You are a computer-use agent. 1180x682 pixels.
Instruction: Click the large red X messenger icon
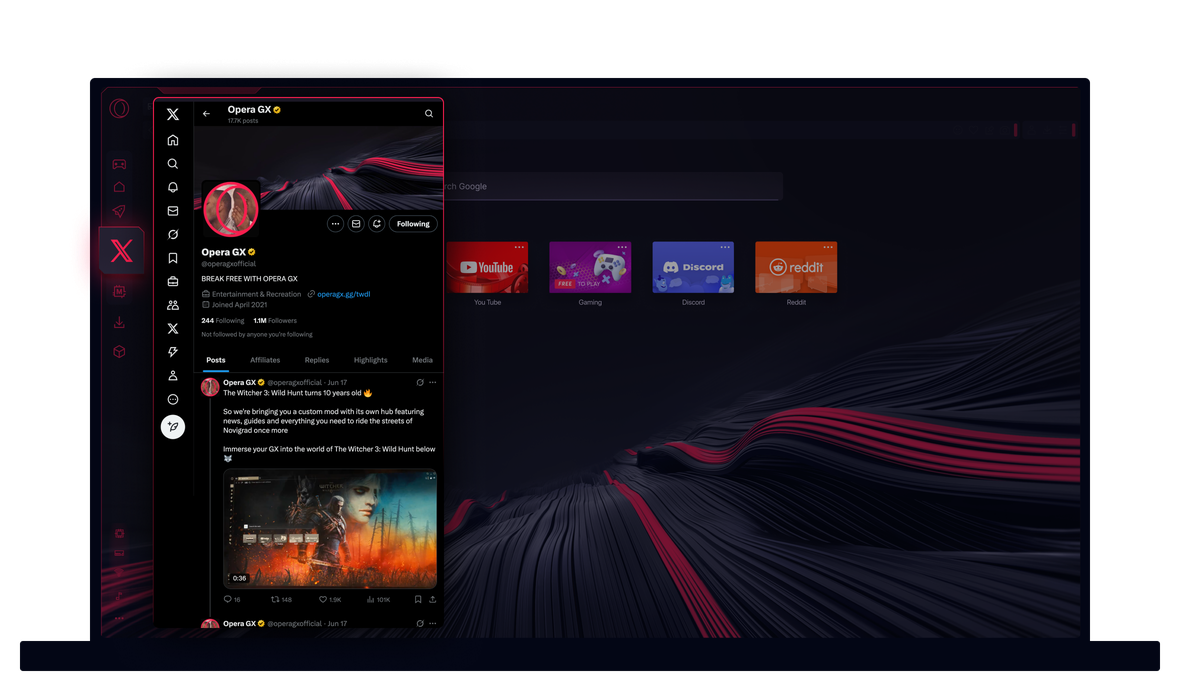click(121, 251)
